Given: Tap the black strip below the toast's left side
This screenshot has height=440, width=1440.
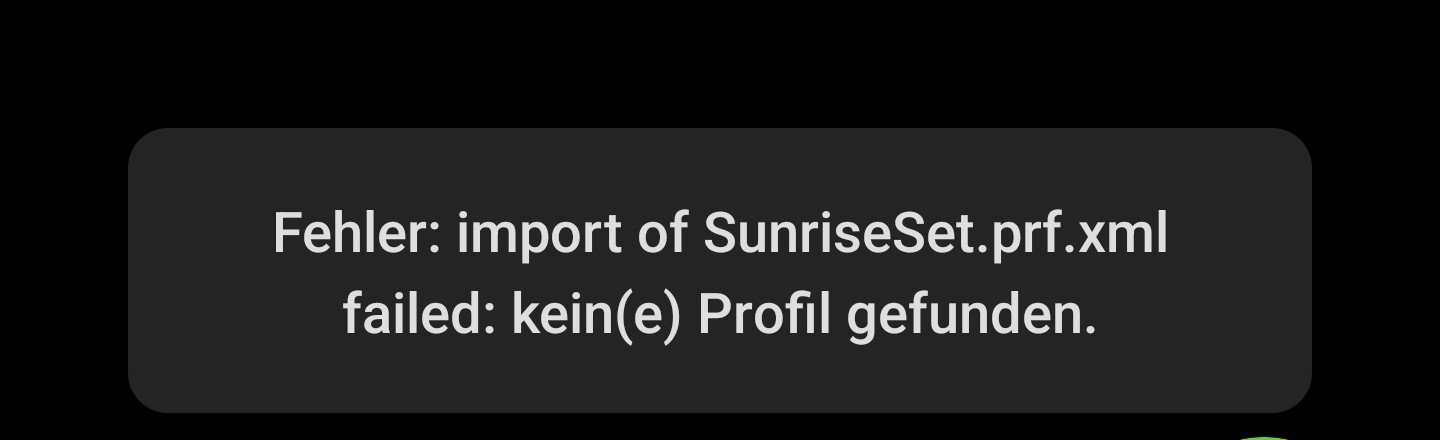Looking at the screenshot, I should click(x=400, y=427).
